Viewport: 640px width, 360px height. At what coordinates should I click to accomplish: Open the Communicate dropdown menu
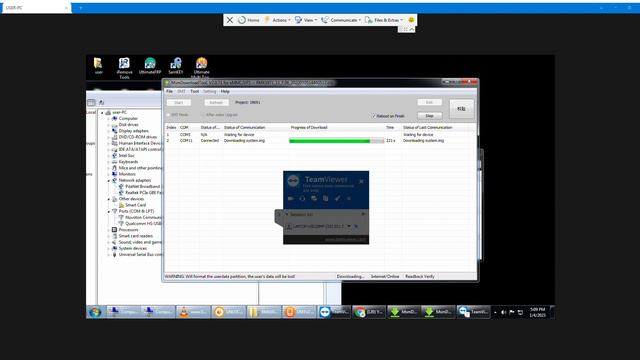pos(341,20)
